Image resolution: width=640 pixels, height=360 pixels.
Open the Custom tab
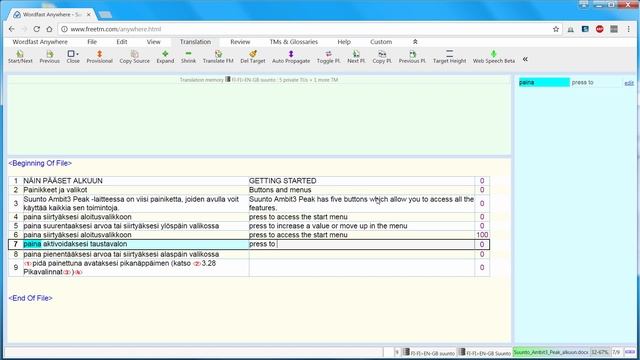pos(381,42)
